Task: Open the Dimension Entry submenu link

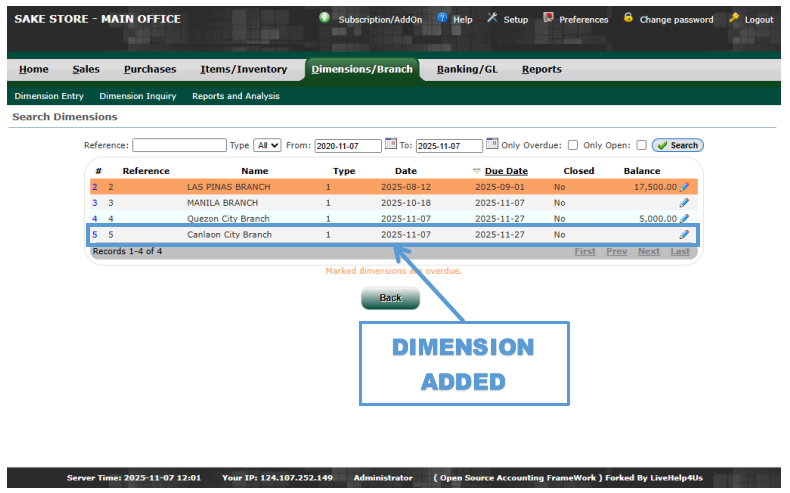Action: tap(49, 96)
